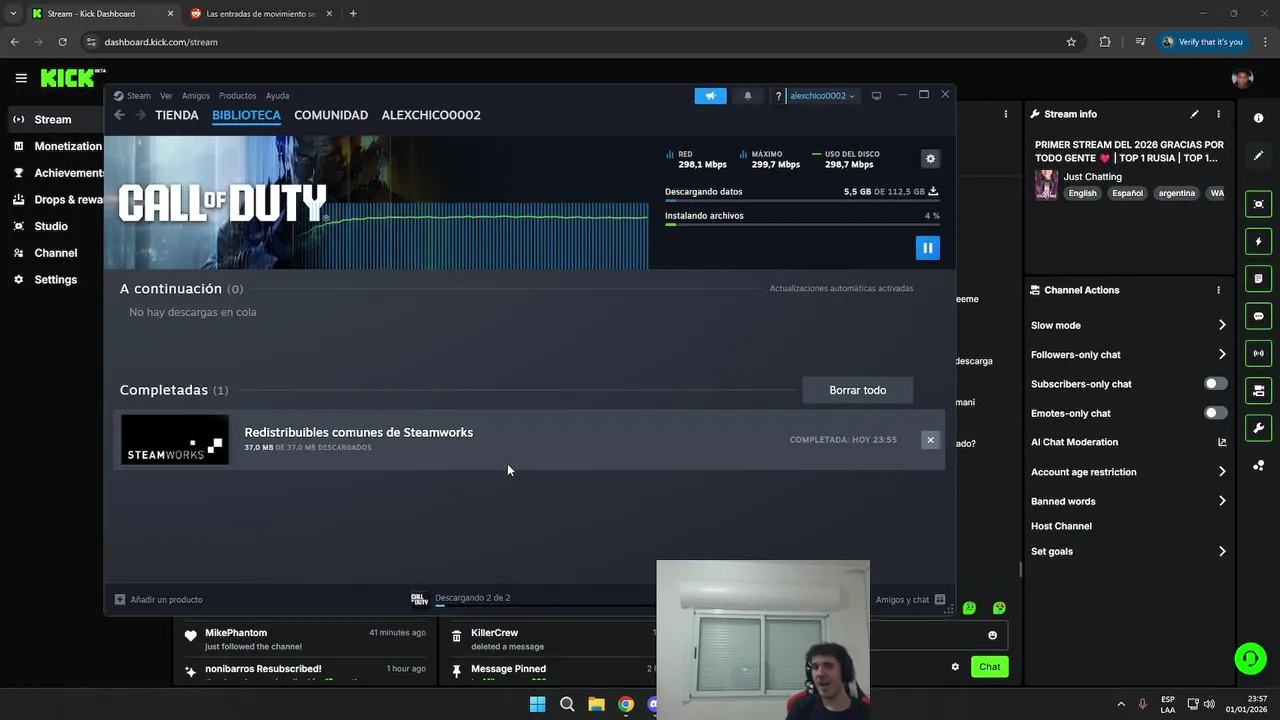1280x720 pixels.
Task: Toggle Subscribers-only chat switch
Action: [x=1215, y=384]
